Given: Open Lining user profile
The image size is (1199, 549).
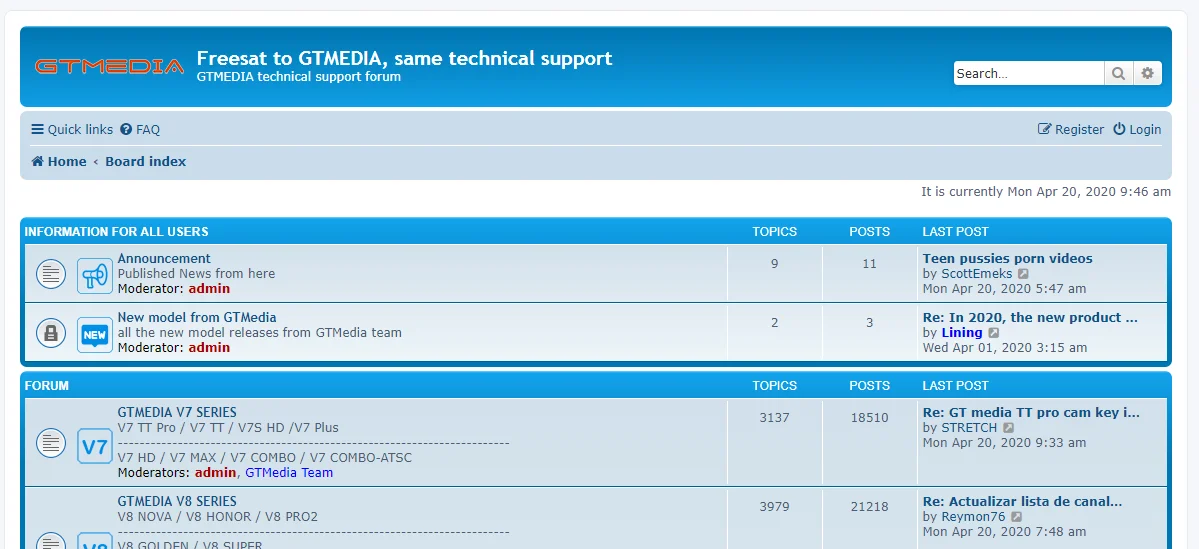Looking at the screenshot, I should pos(962,333).
